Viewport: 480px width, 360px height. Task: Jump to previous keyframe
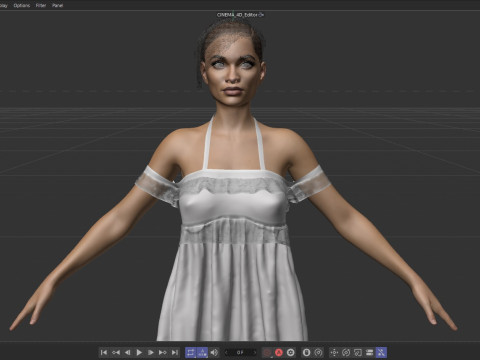[116, 352]
